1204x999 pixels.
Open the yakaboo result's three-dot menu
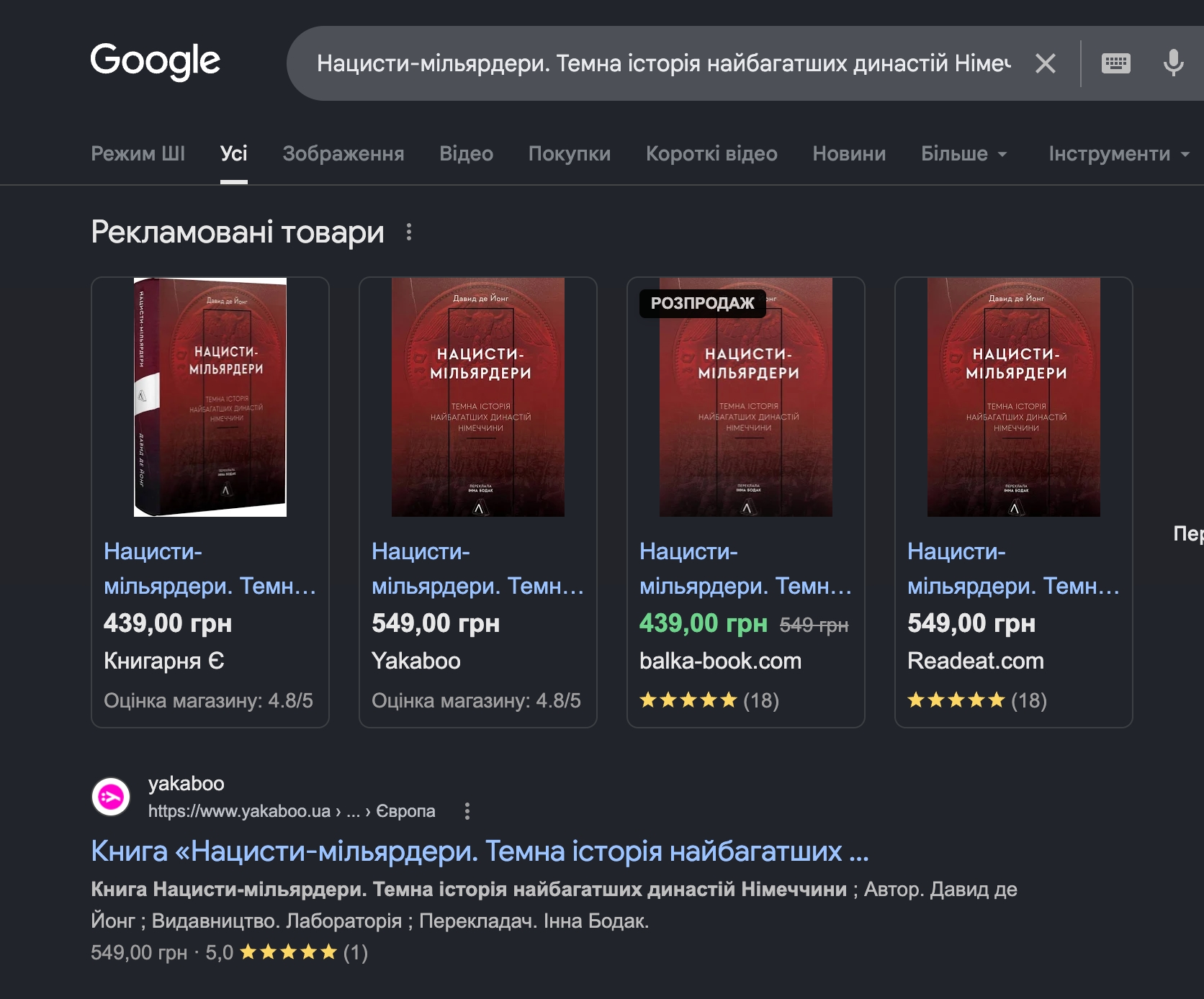click(467, 811)
